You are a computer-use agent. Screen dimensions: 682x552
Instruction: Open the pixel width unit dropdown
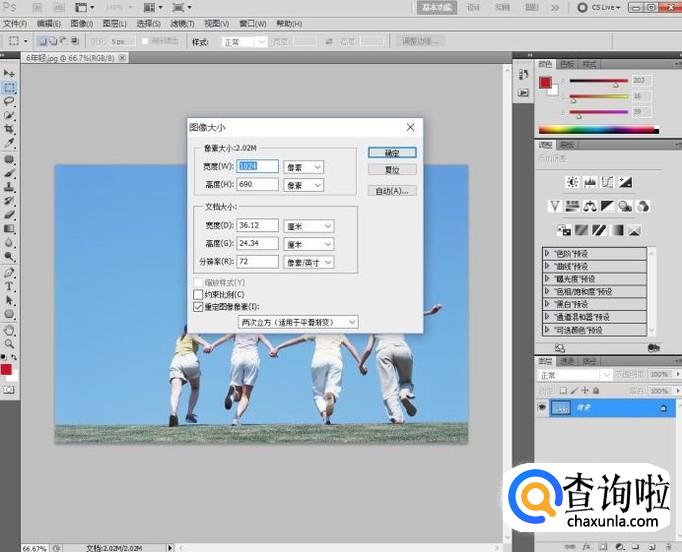(x=304, y=167)
